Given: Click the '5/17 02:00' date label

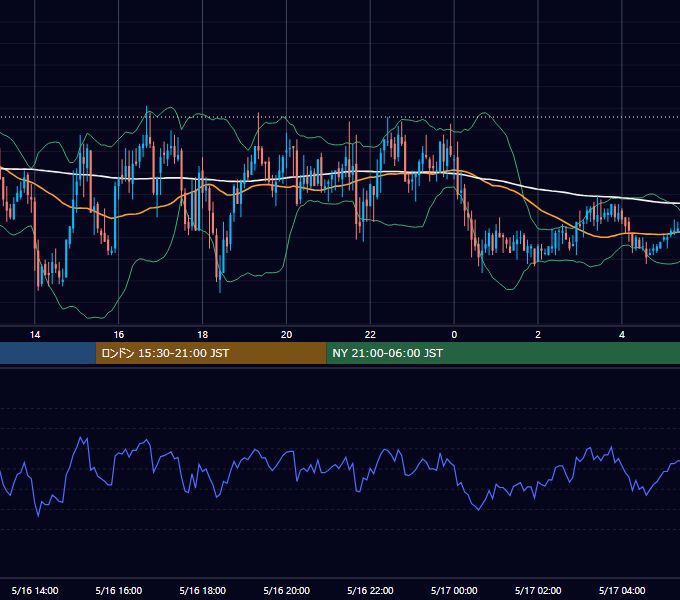Looking at the screenshot, I should pos(538,590).
